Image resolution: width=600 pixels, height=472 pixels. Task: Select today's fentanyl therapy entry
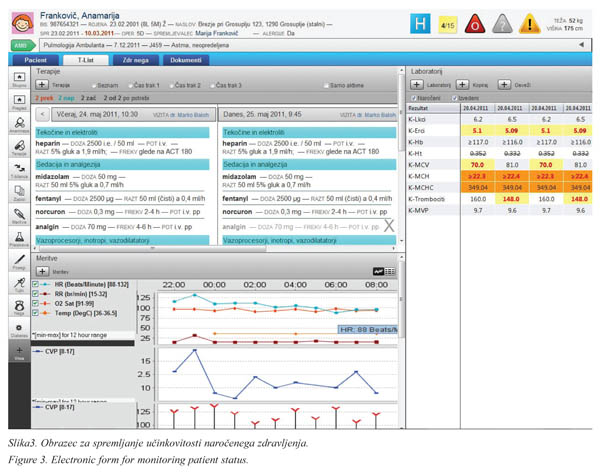click(x=307, y=198)
